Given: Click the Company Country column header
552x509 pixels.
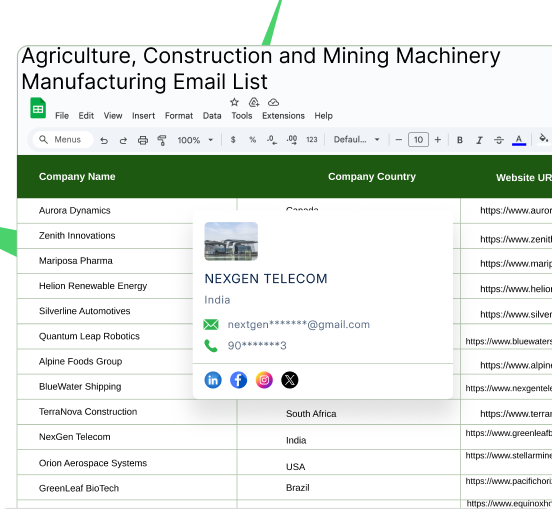Looking at the screenshot, I should [x=372, y=176].
